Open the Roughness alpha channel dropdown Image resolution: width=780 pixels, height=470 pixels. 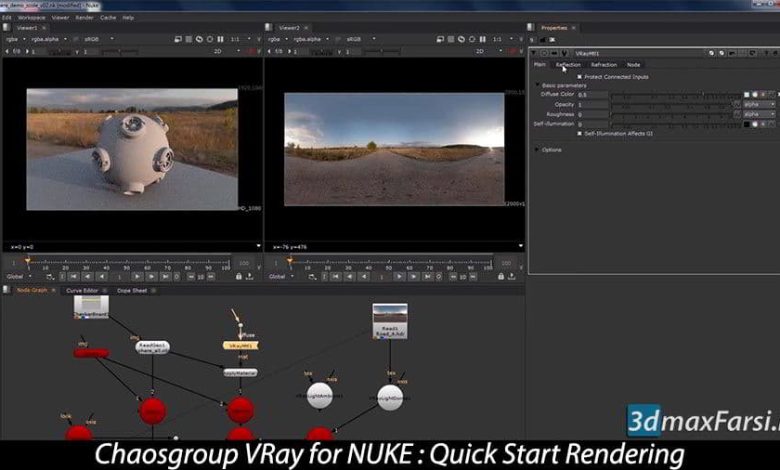click(x=759, y=114)
